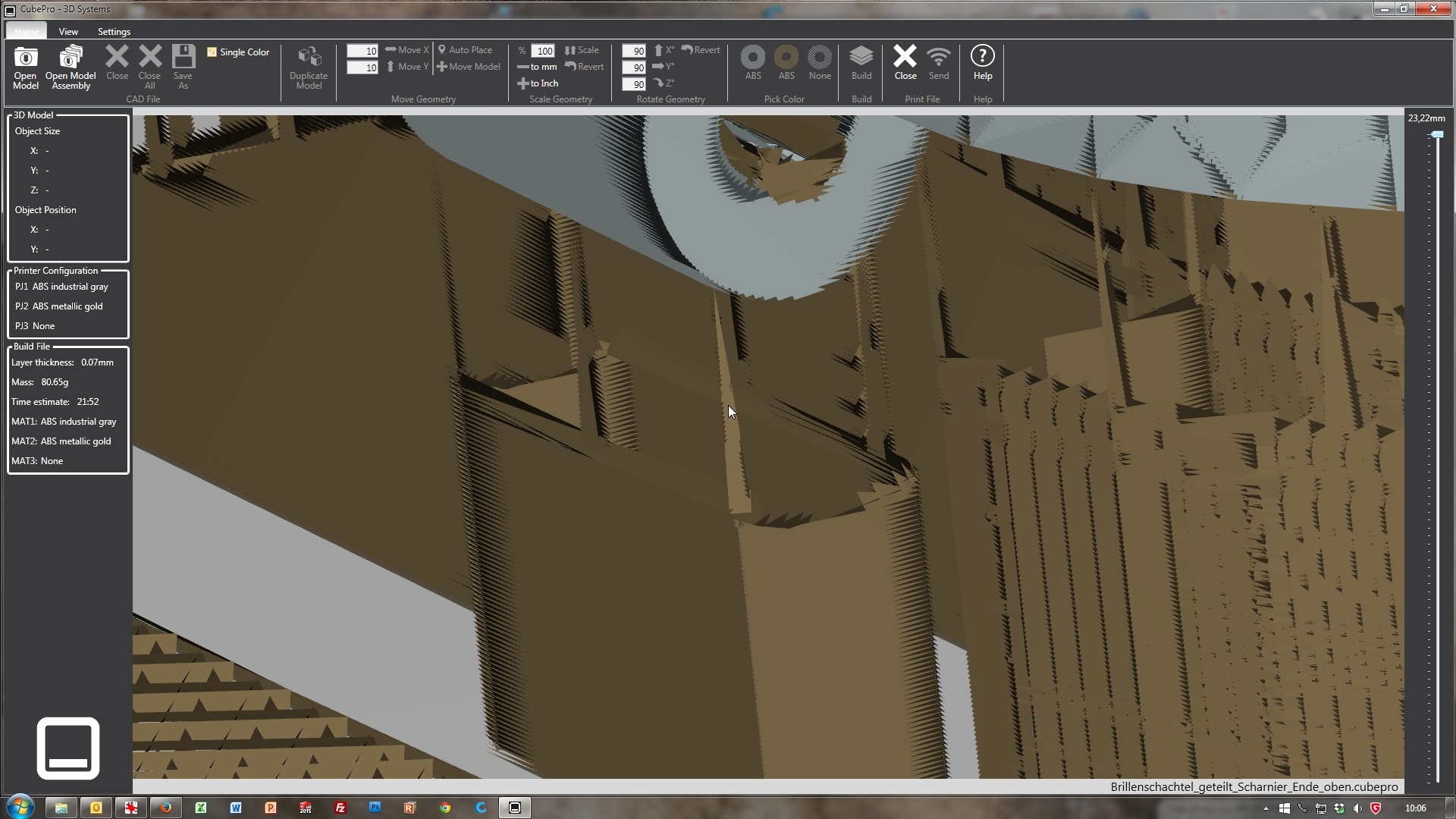1456x819 pixels.
Task: Open the Settings tab
Action: click(114, 32)
